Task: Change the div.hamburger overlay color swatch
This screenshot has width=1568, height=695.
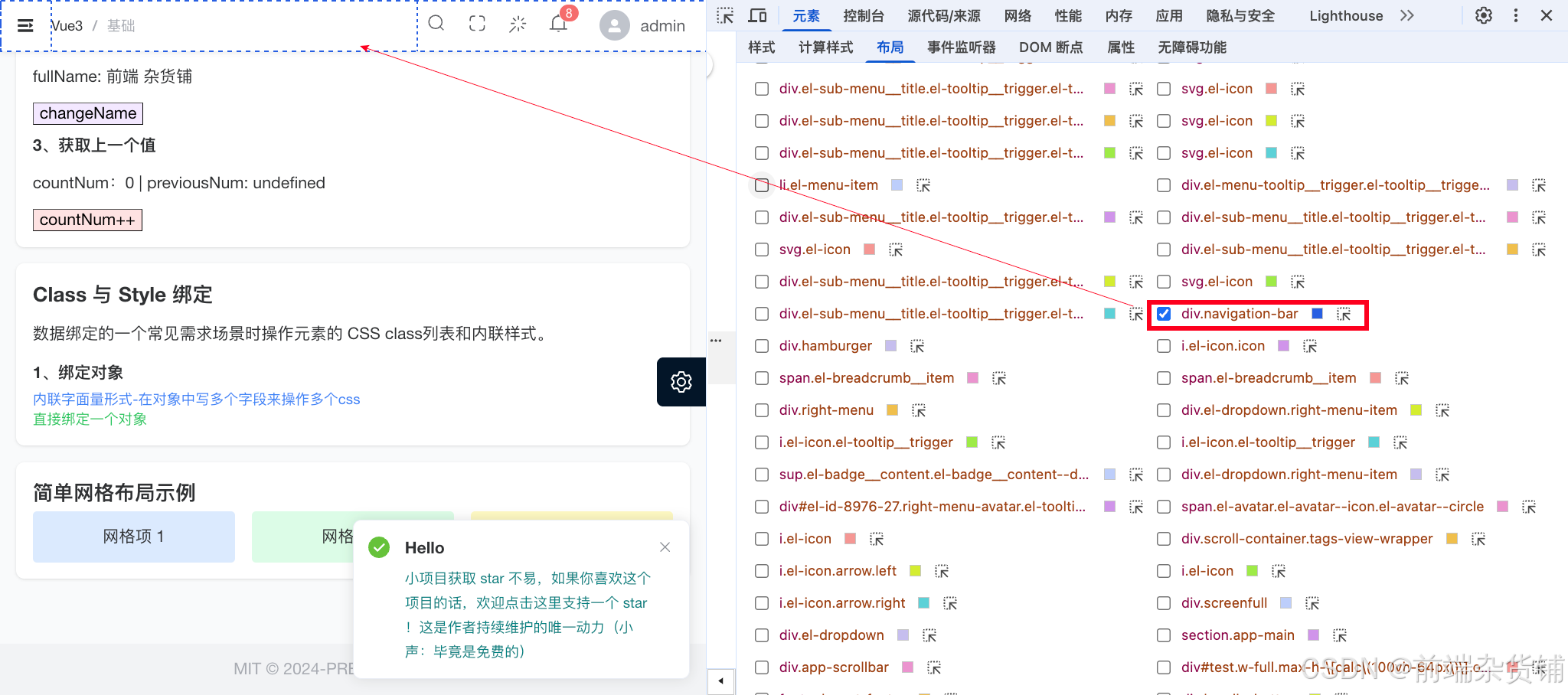Action: (890, 346)
